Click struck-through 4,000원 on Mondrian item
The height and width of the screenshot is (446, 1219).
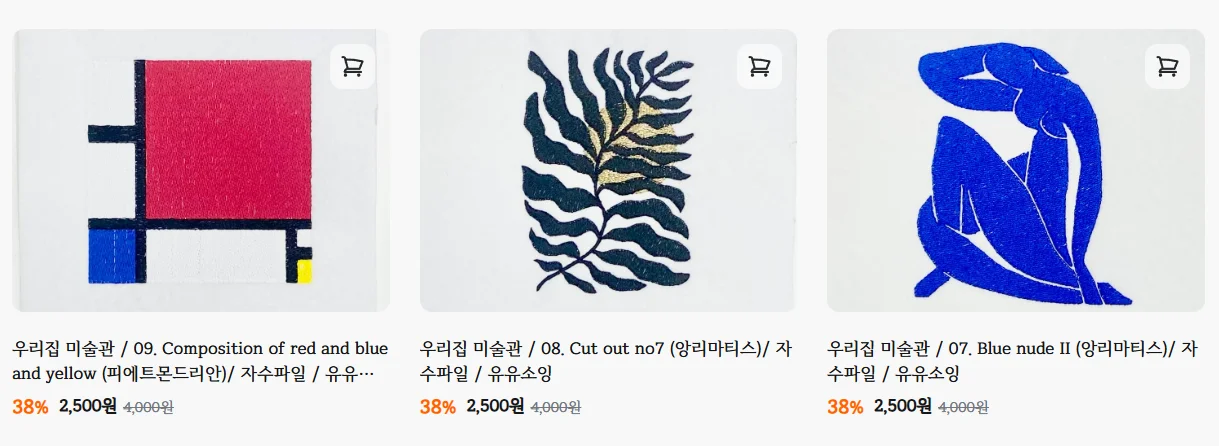pyautogui.click(x=148, y=407)
